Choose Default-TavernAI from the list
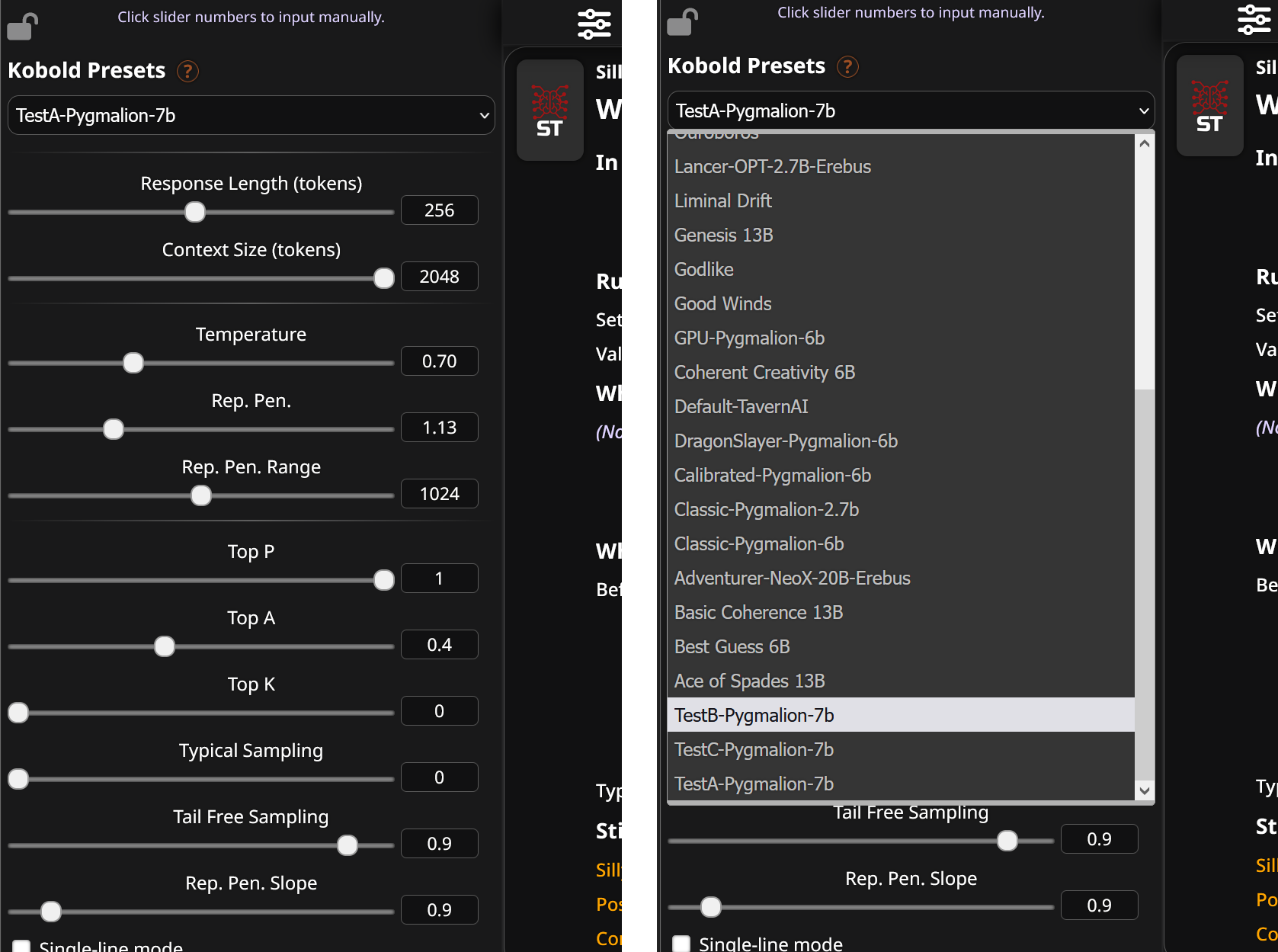The height and width of the screenshot is (952, 1278). [901, 406]
